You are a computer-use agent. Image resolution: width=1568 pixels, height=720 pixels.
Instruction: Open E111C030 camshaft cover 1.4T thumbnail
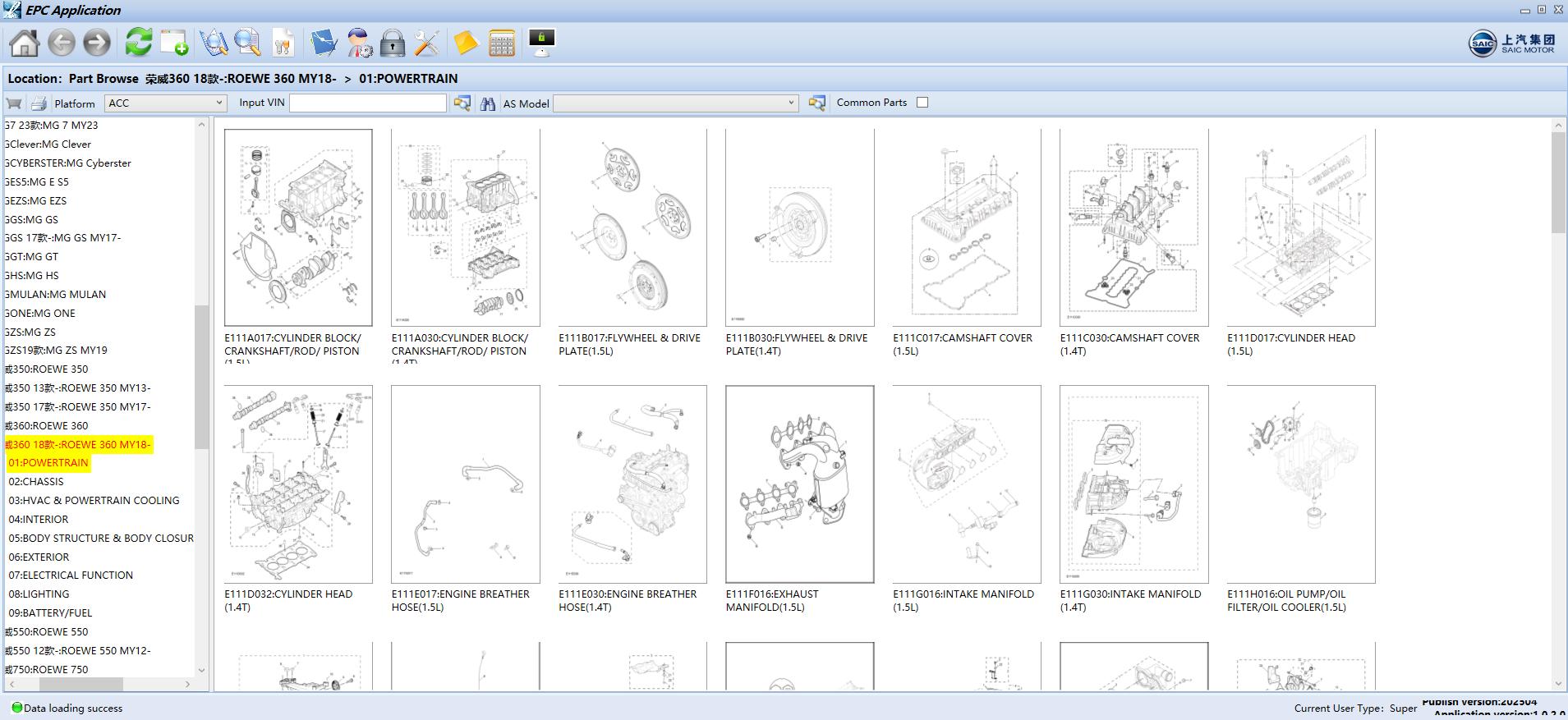tap(1134, 227)
